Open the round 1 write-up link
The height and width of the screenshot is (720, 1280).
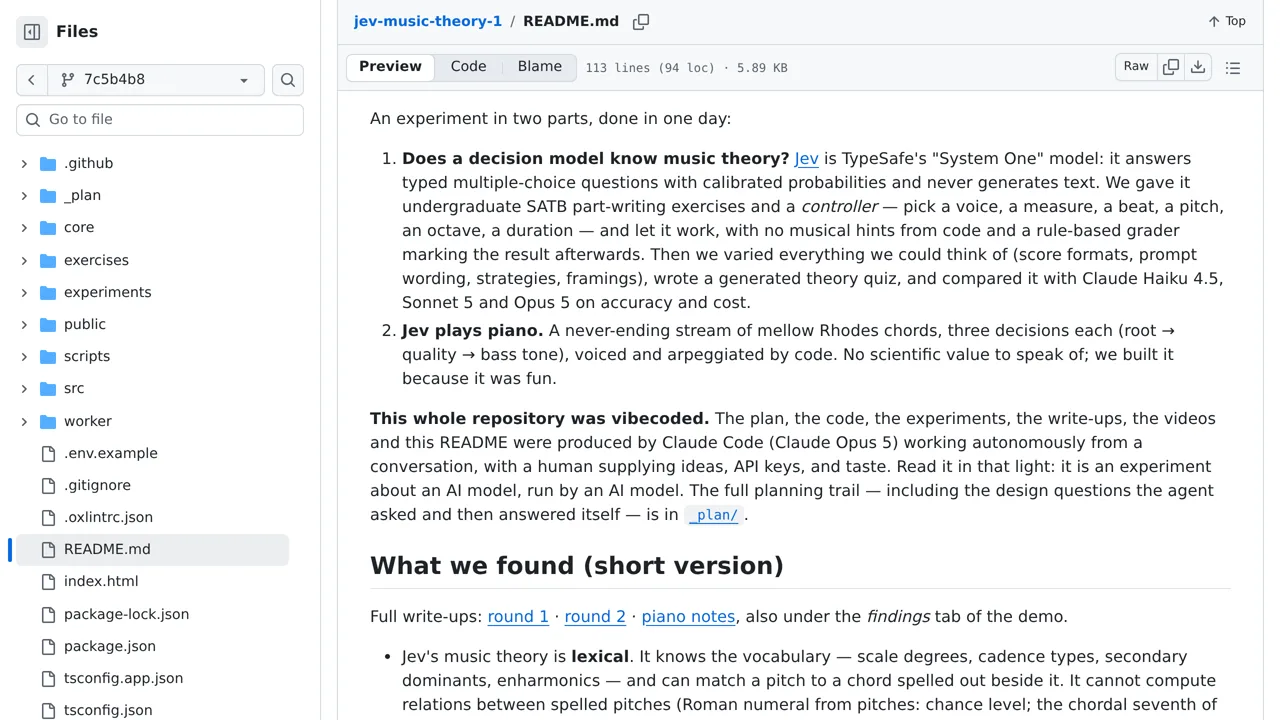(518, 617)
